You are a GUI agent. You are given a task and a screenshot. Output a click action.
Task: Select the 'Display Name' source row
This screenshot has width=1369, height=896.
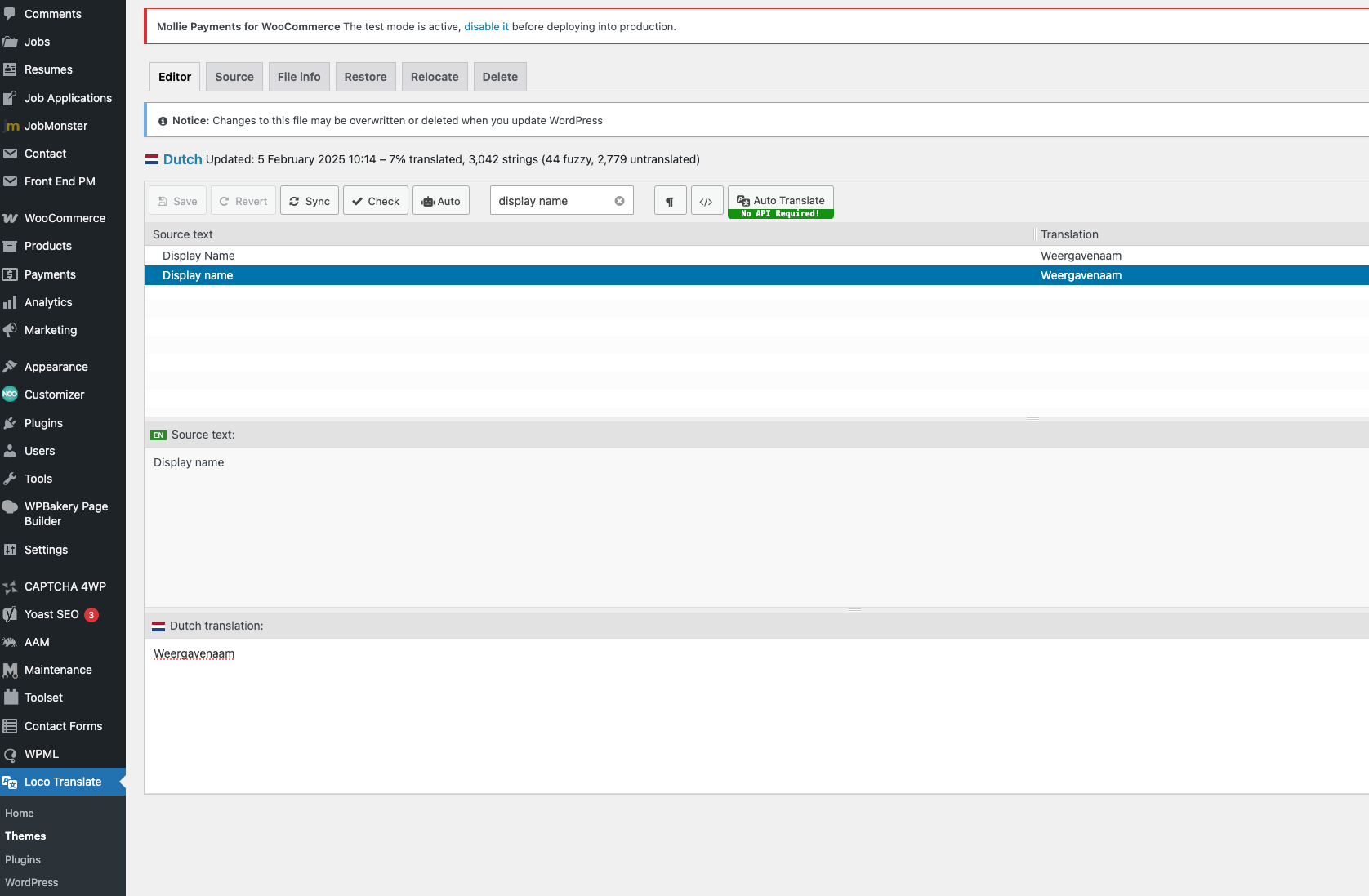coord(756,256)
